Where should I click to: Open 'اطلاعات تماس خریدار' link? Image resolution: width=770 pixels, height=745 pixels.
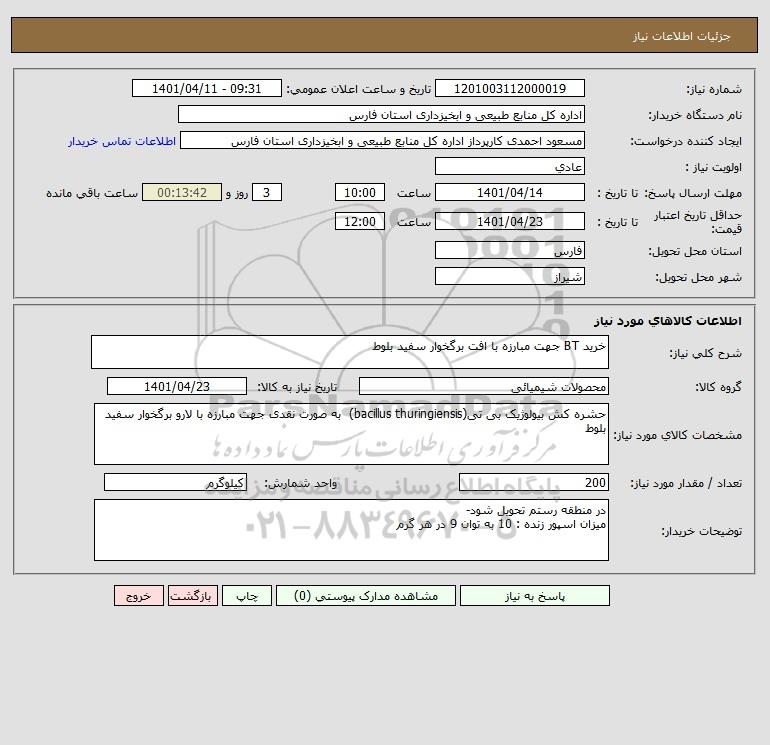tap(122, 141)
